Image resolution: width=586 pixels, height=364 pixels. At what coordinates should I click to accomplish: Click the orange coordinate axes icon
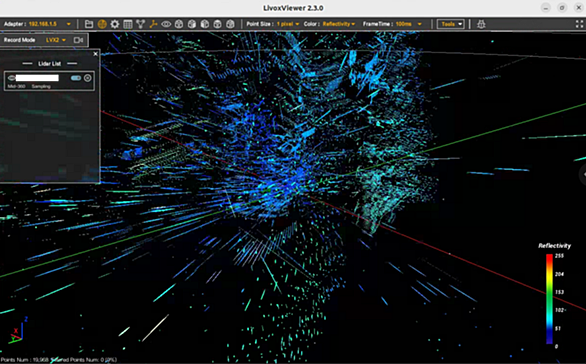(153, 24)
